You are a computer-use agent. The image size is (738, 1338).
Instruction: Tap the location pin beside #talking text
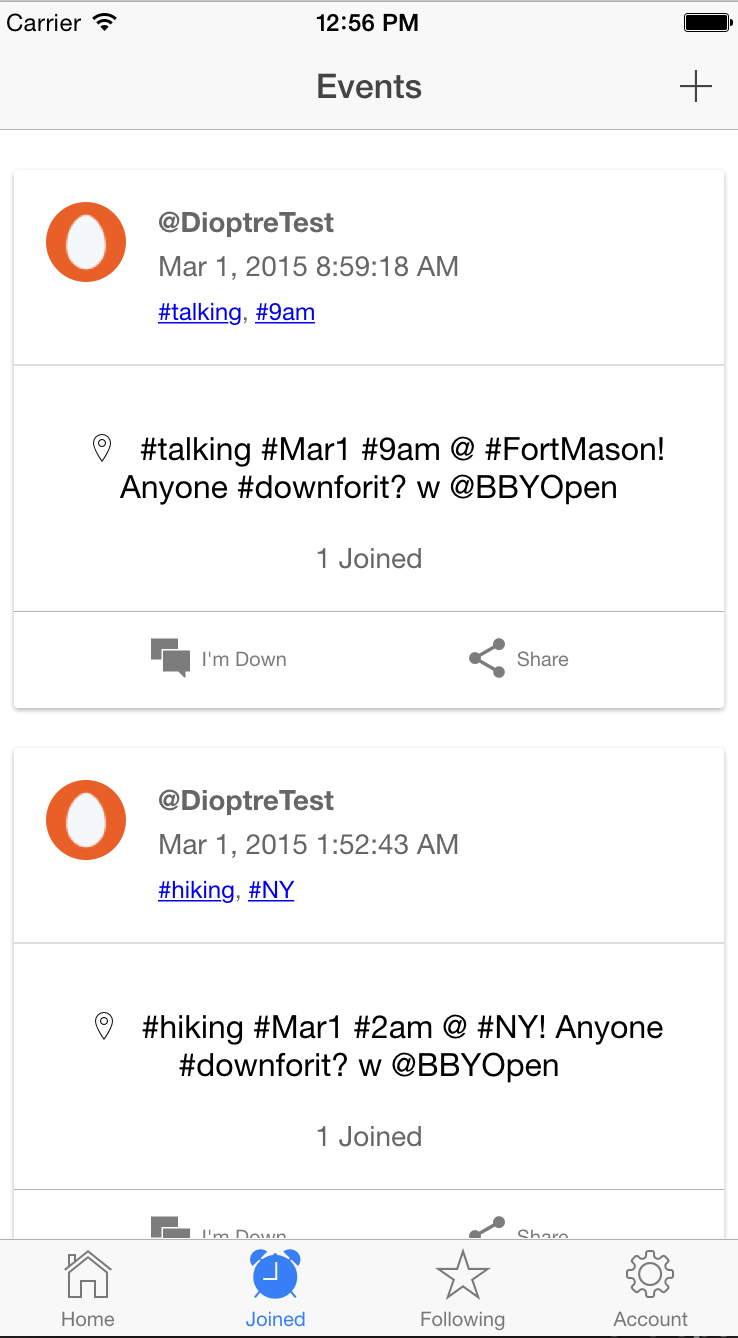click(102, 448)
